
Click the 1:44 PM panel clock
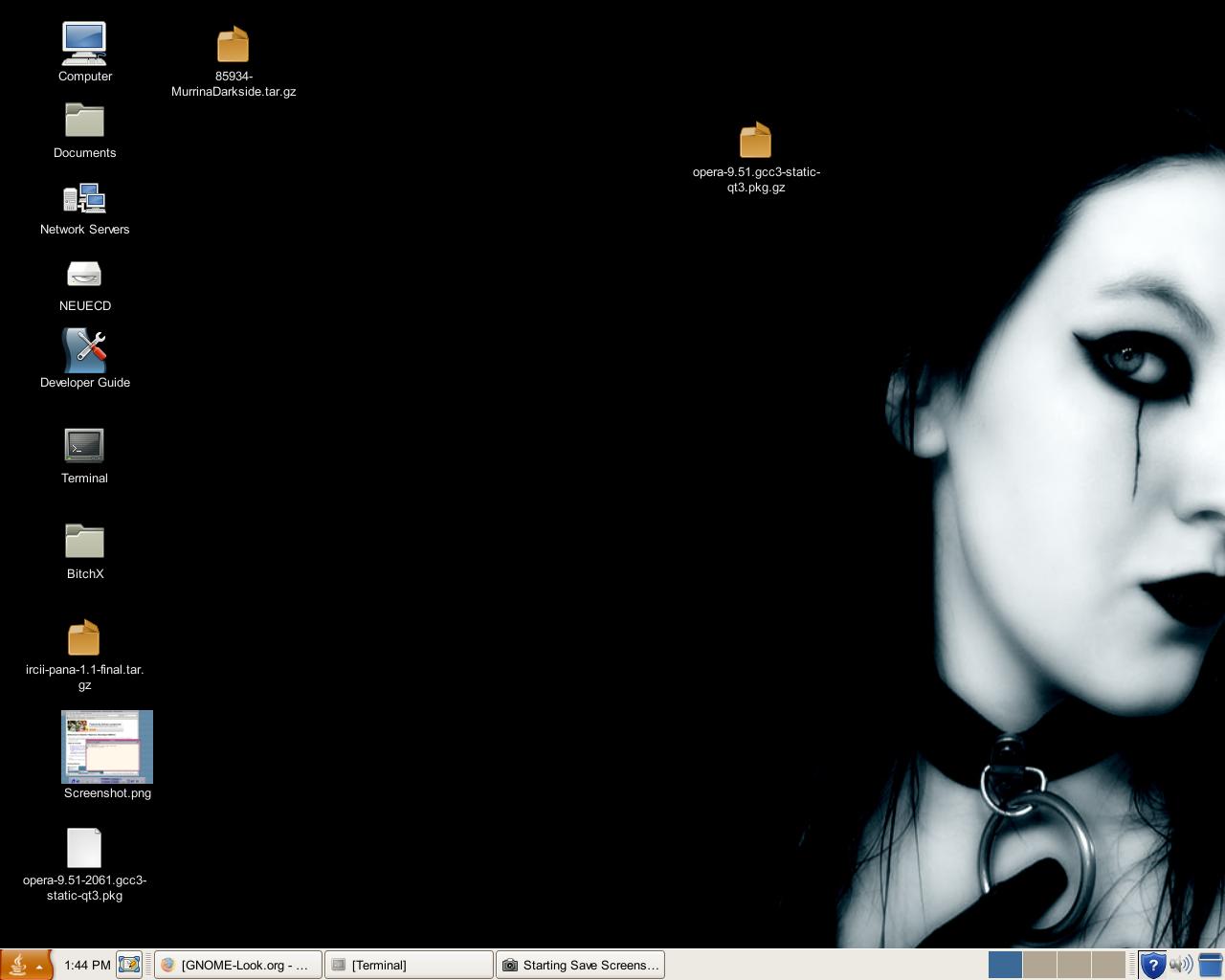click(x=87, y=965)
